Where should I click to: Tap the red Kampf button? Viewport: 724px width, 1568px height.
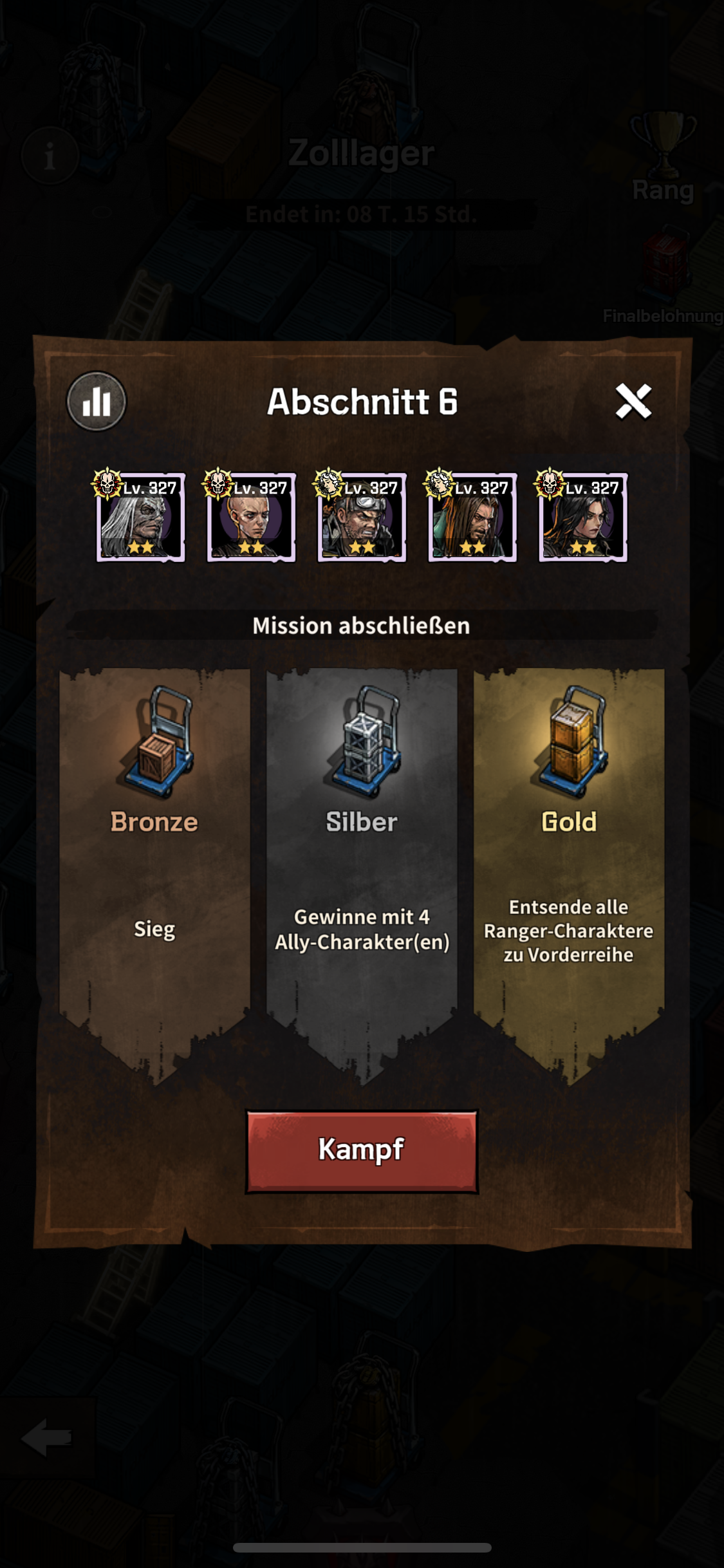coord(362,1152)
